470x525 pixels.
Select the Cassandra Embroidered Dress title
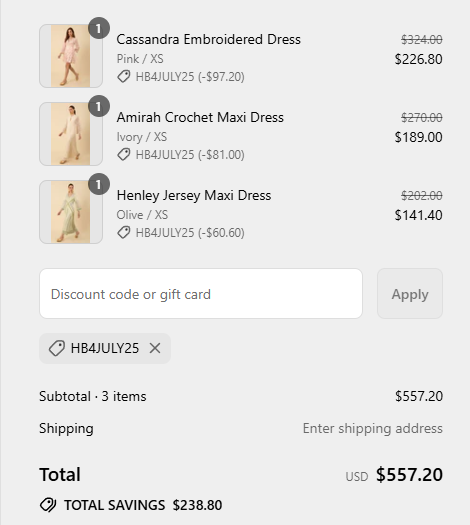[209, 39]
